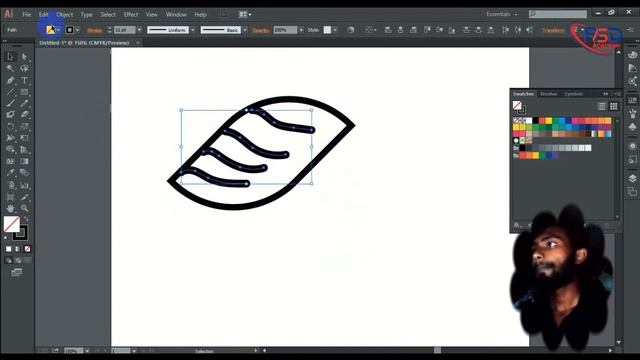Viewport: 640px width, 360px height.
Task: Open stroke weight dropdown arrow
Action: click(x=139, y=30)
